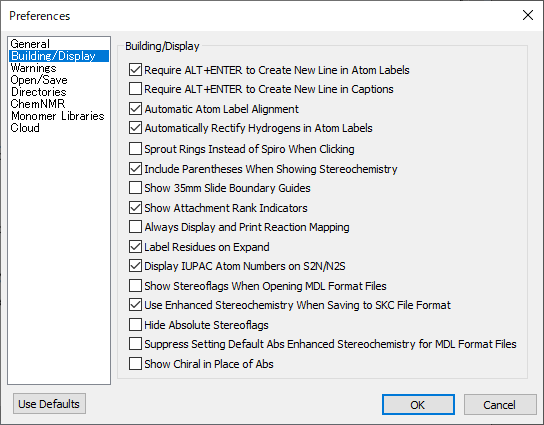Enable Require ALT+ENTER in Captions
The width and height of the screenshot is (544, 425).
[135, 89]
